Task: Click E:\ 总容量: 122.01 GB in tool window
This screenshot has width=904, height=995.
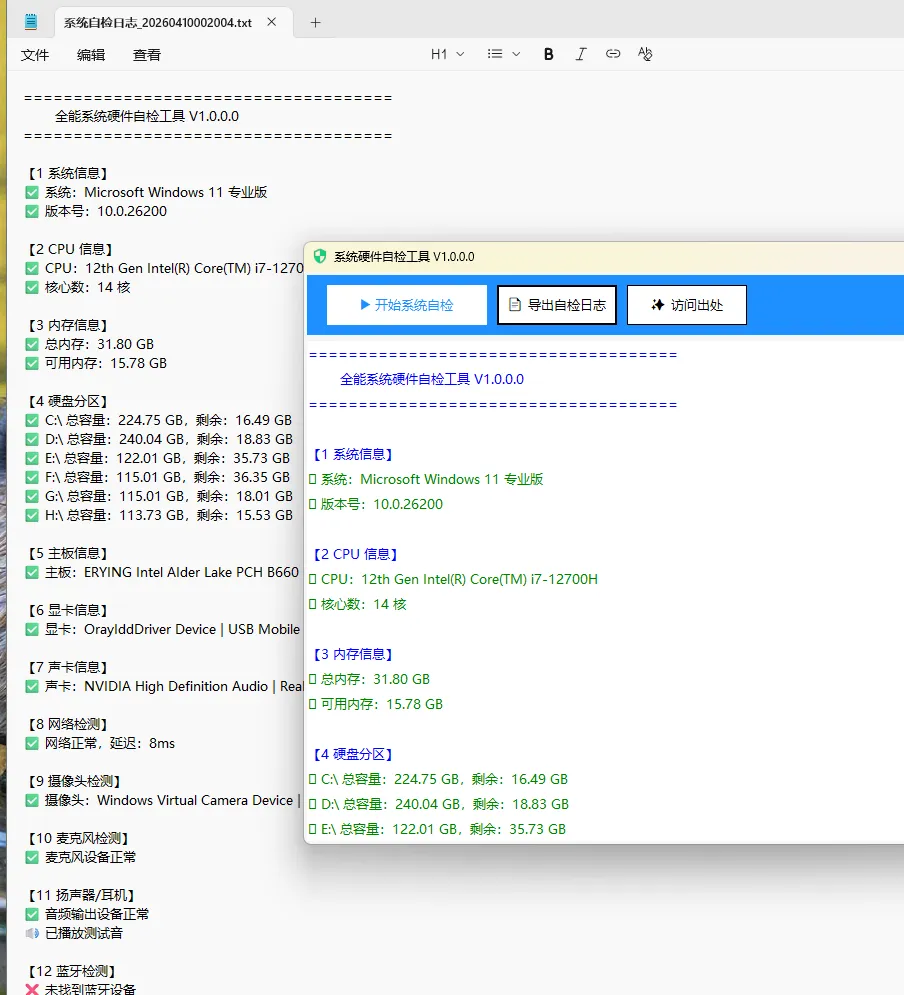Action: pyautogui.click(x=443, y=829)
